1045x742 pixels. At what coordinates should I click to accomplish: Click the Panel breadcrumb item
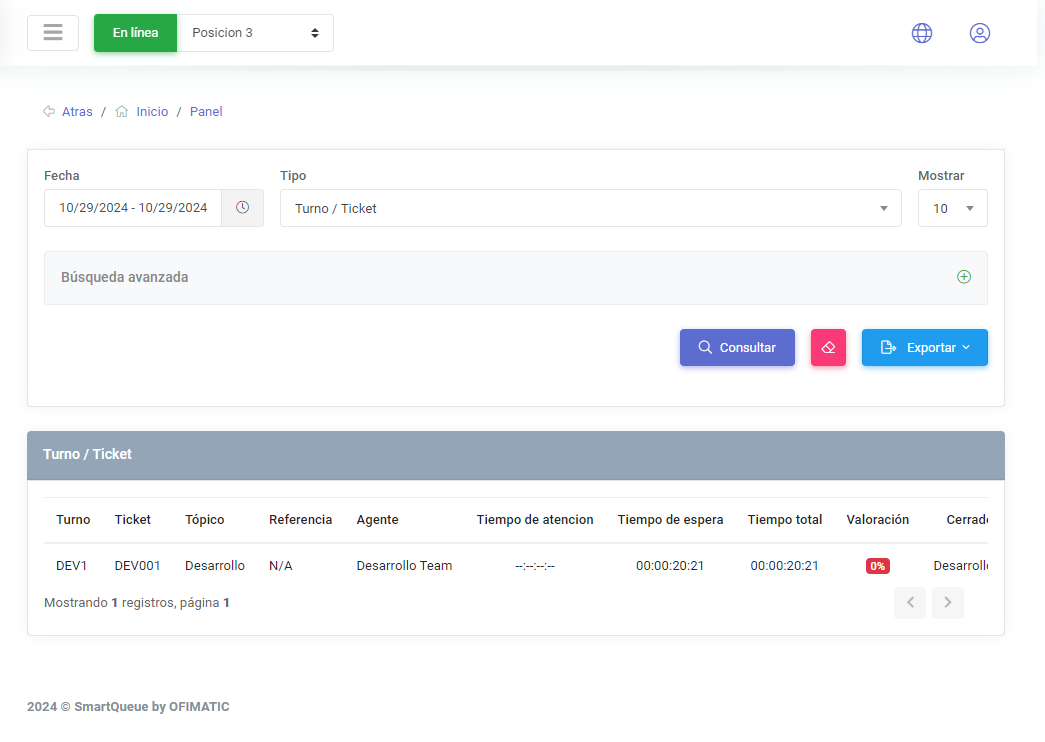(206, 112)
